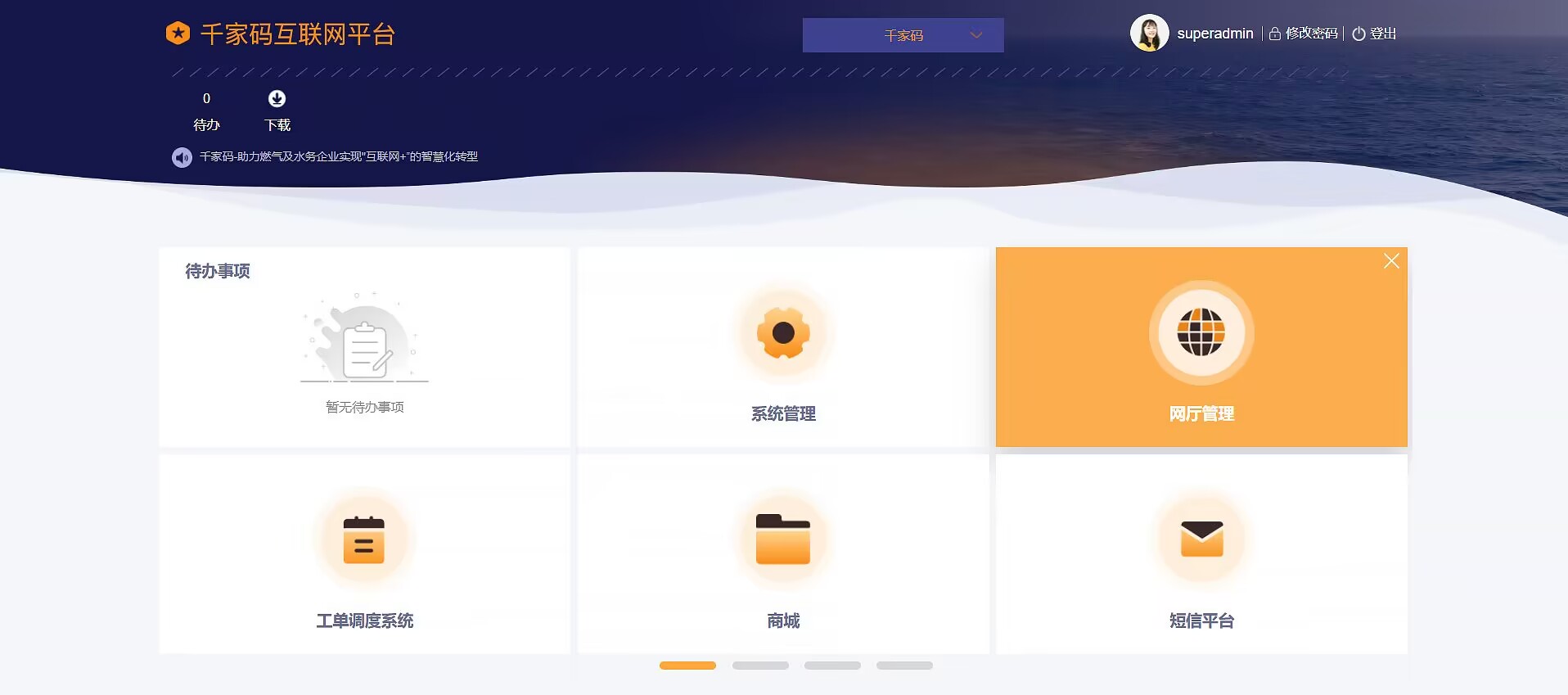Switch to the second carousel page indicator
Viewport: 1568px width, 695px height.
[x=760, y=666]
